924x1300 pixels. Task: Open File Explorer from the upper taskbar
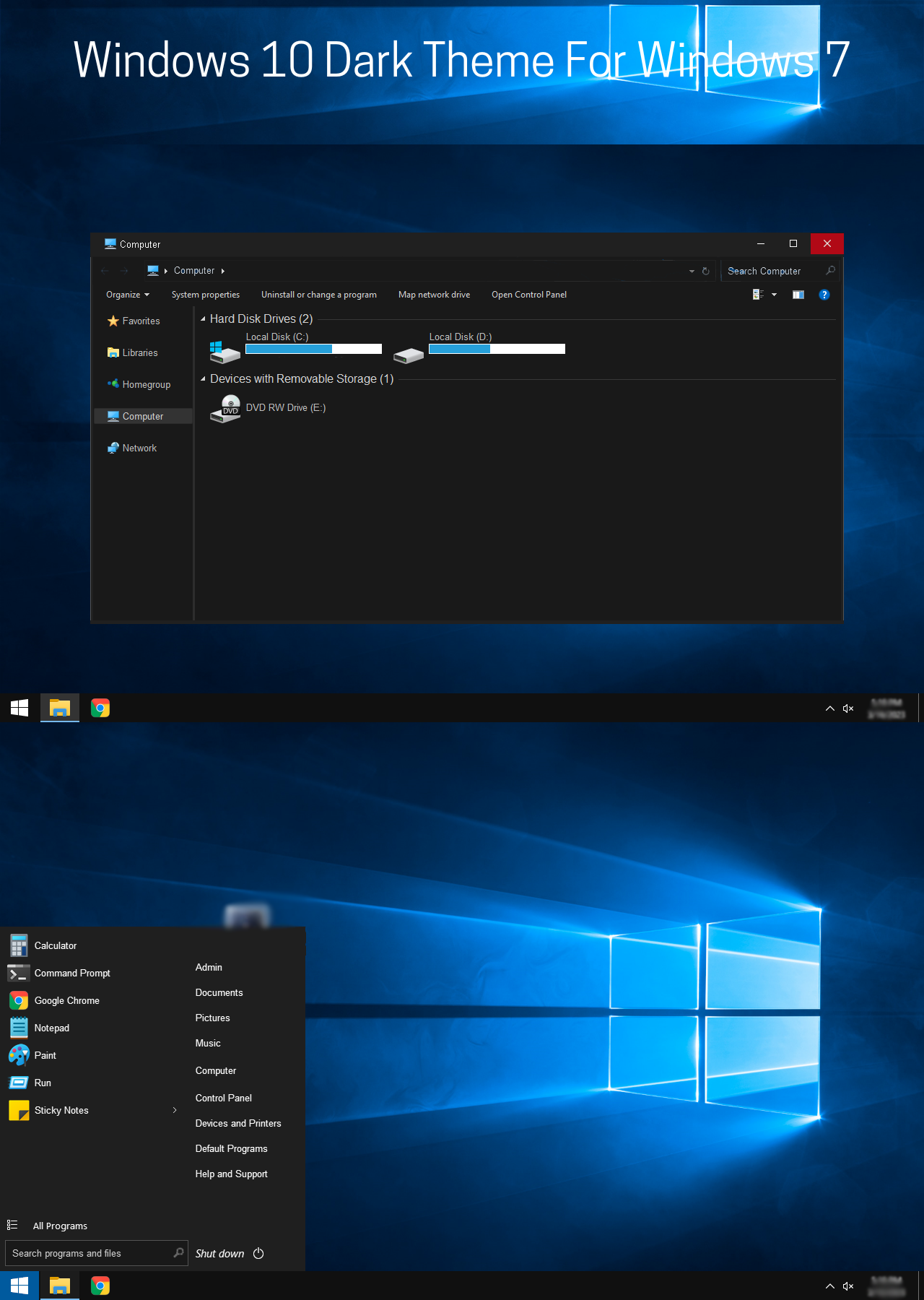point(60,708)
